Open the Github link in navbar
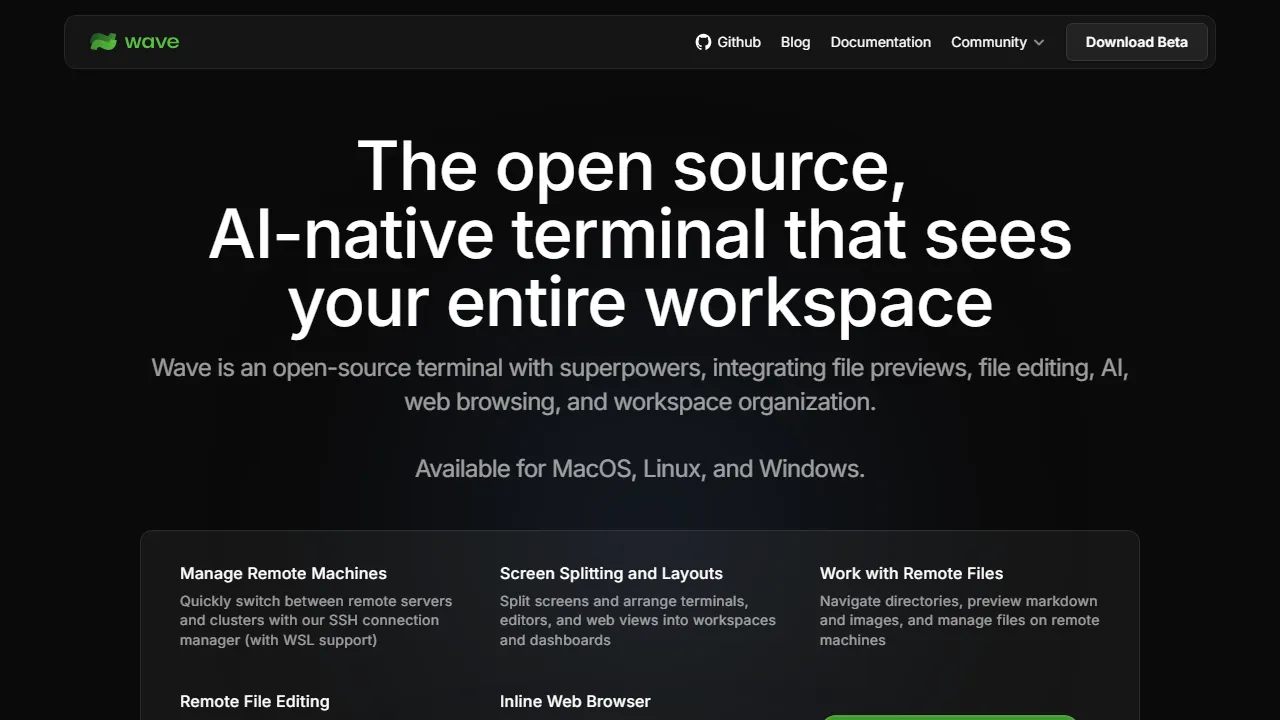Image resolution: width=1280 pixels, height=720 pixels. (x=728, y=42)
